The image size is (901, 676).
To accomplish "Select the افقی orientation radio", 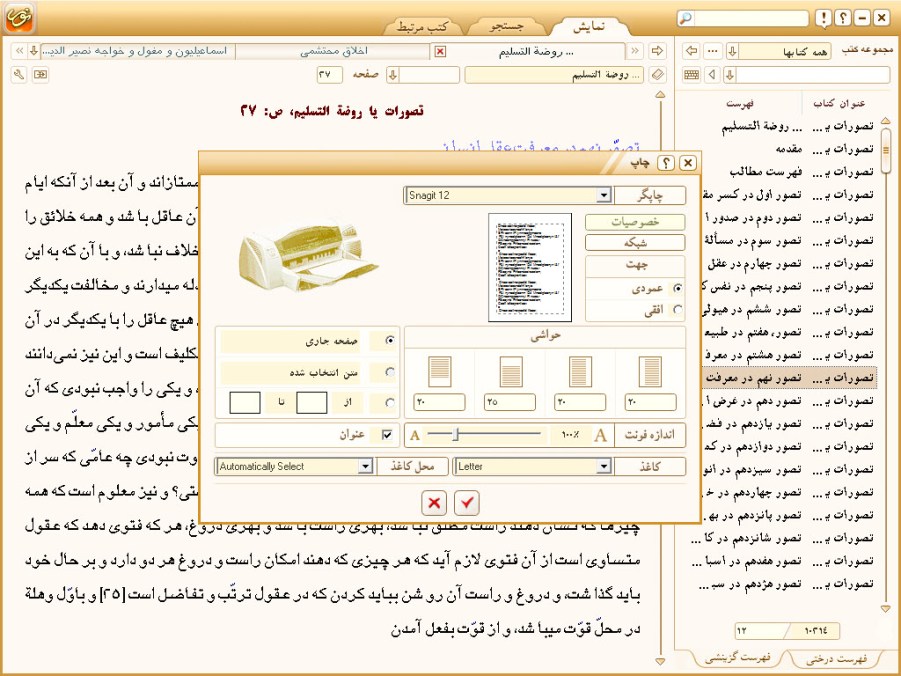I will (x=678, y=310).
